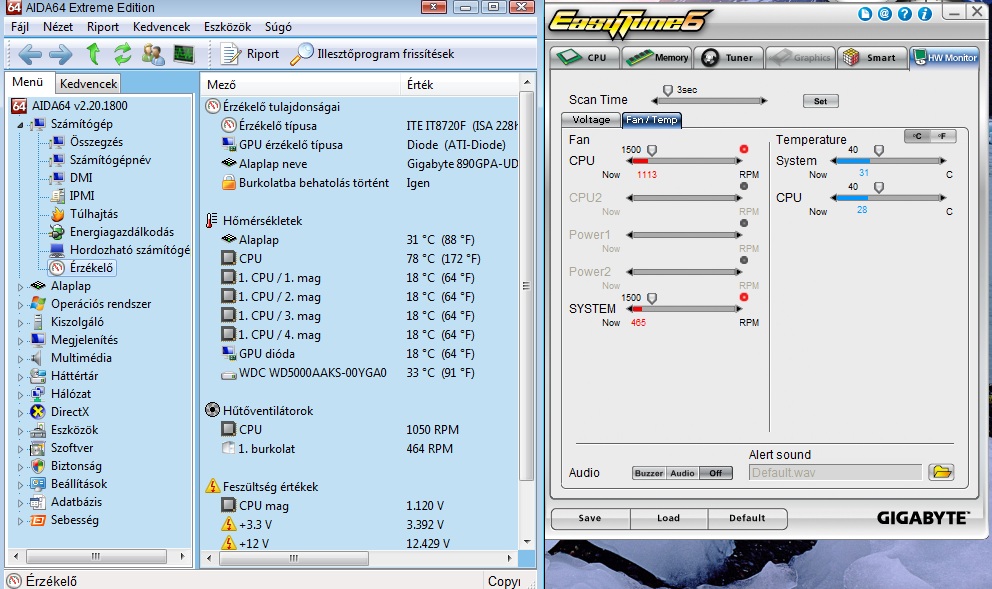Screen dimensions: 992x589
Task: Click the Mező column header
Action: (301, 84)
